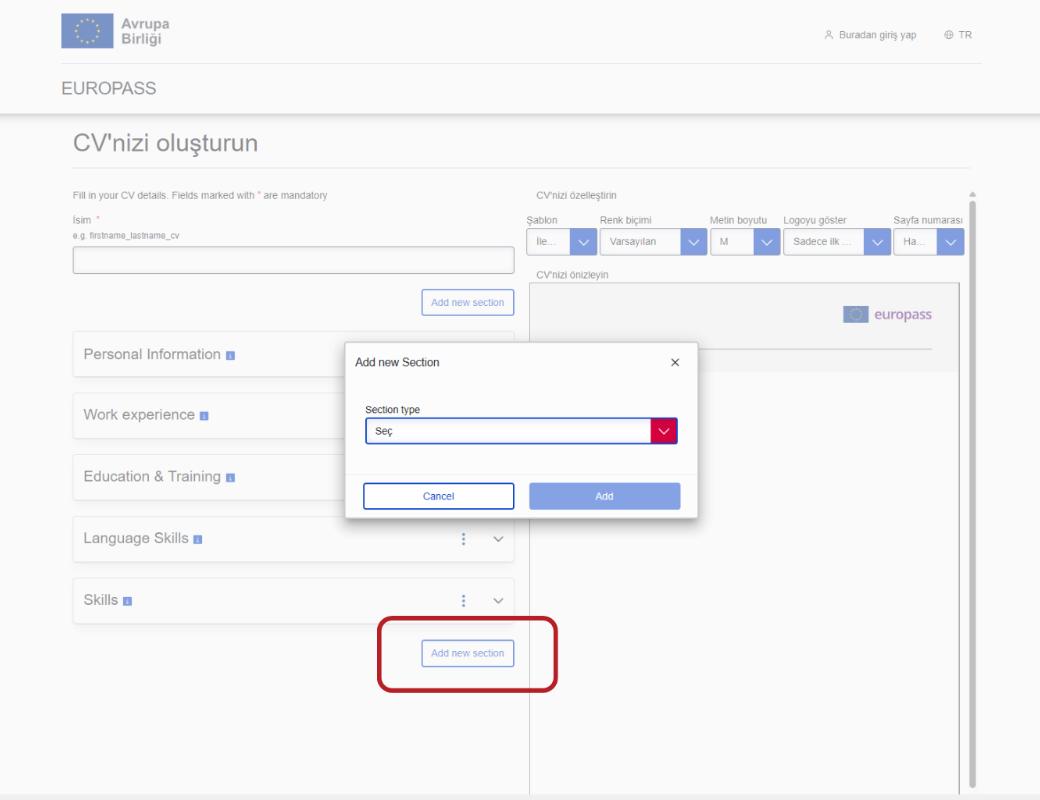Open three-dot options for Skills section
1040x800 pixels.
pyautogui.click(x=464, y=601)
